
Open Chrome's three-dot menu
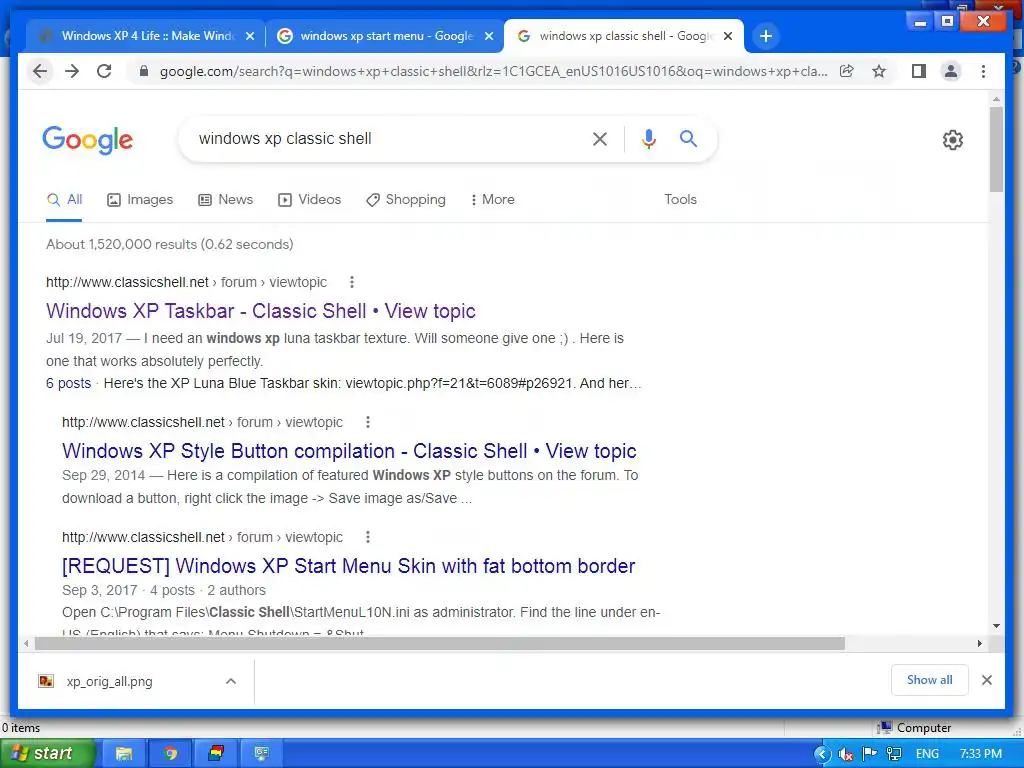984,71
